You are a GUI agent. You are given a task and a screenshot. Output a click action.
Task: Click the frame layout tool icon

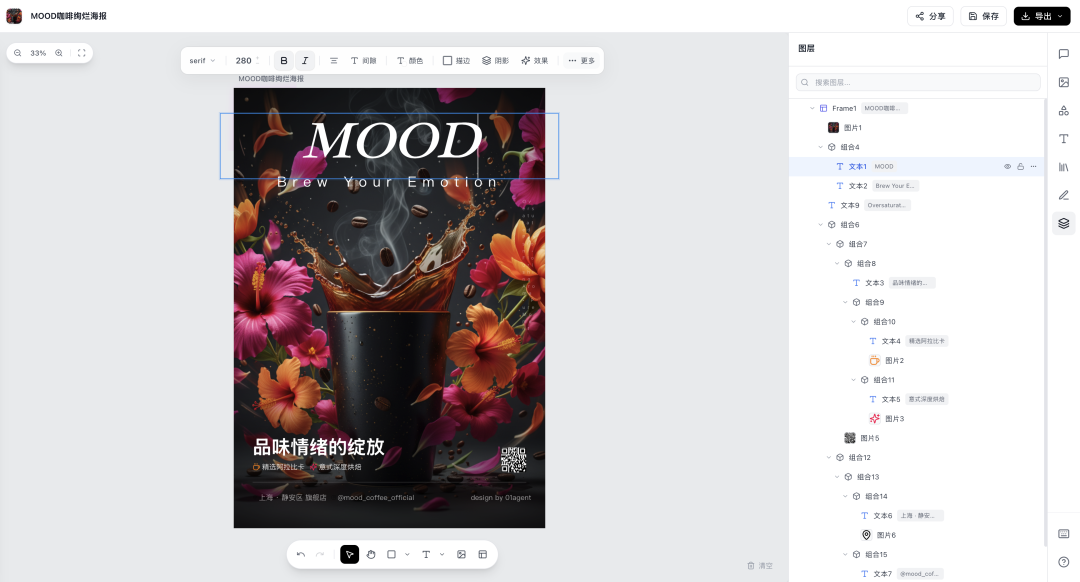(483, 554)
